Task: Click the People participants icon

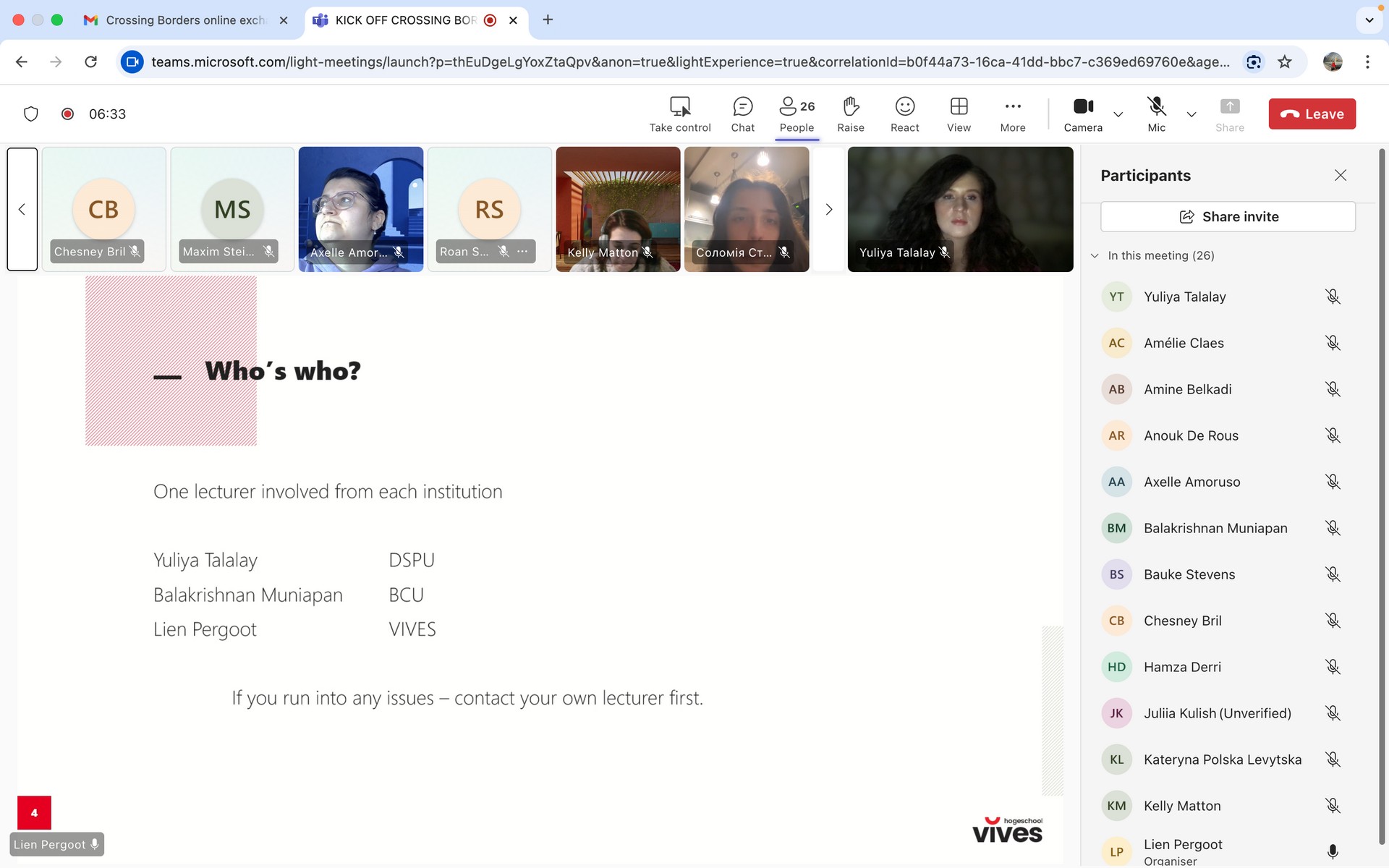Action: pos(797,114)
